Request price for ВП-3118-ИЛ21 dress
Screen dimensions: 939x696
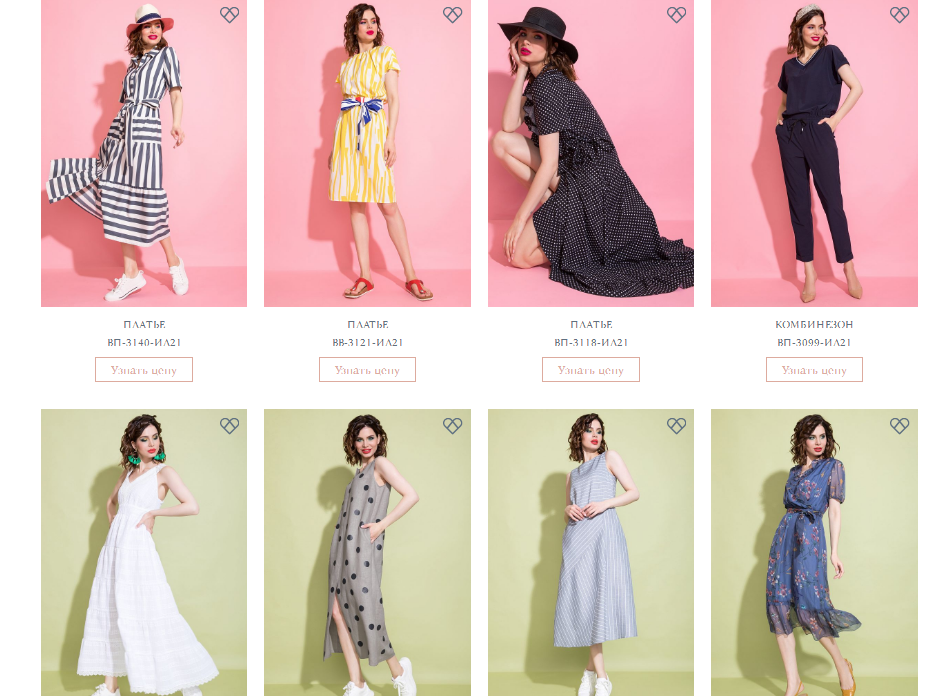(591, 370)
